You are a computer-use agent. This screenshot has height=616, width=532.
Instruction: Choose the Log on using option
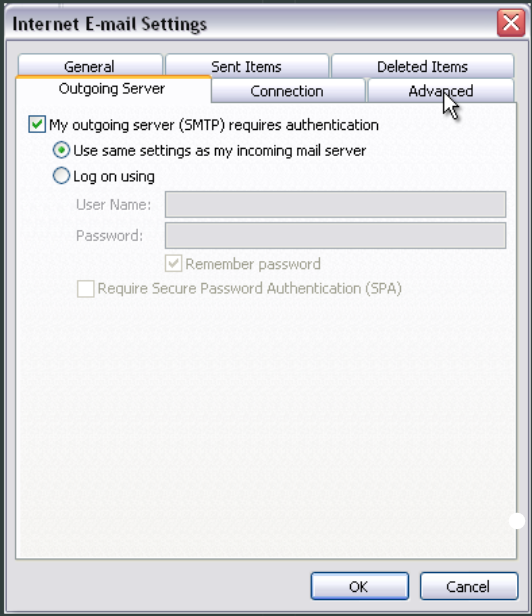(x=61, y=176)
